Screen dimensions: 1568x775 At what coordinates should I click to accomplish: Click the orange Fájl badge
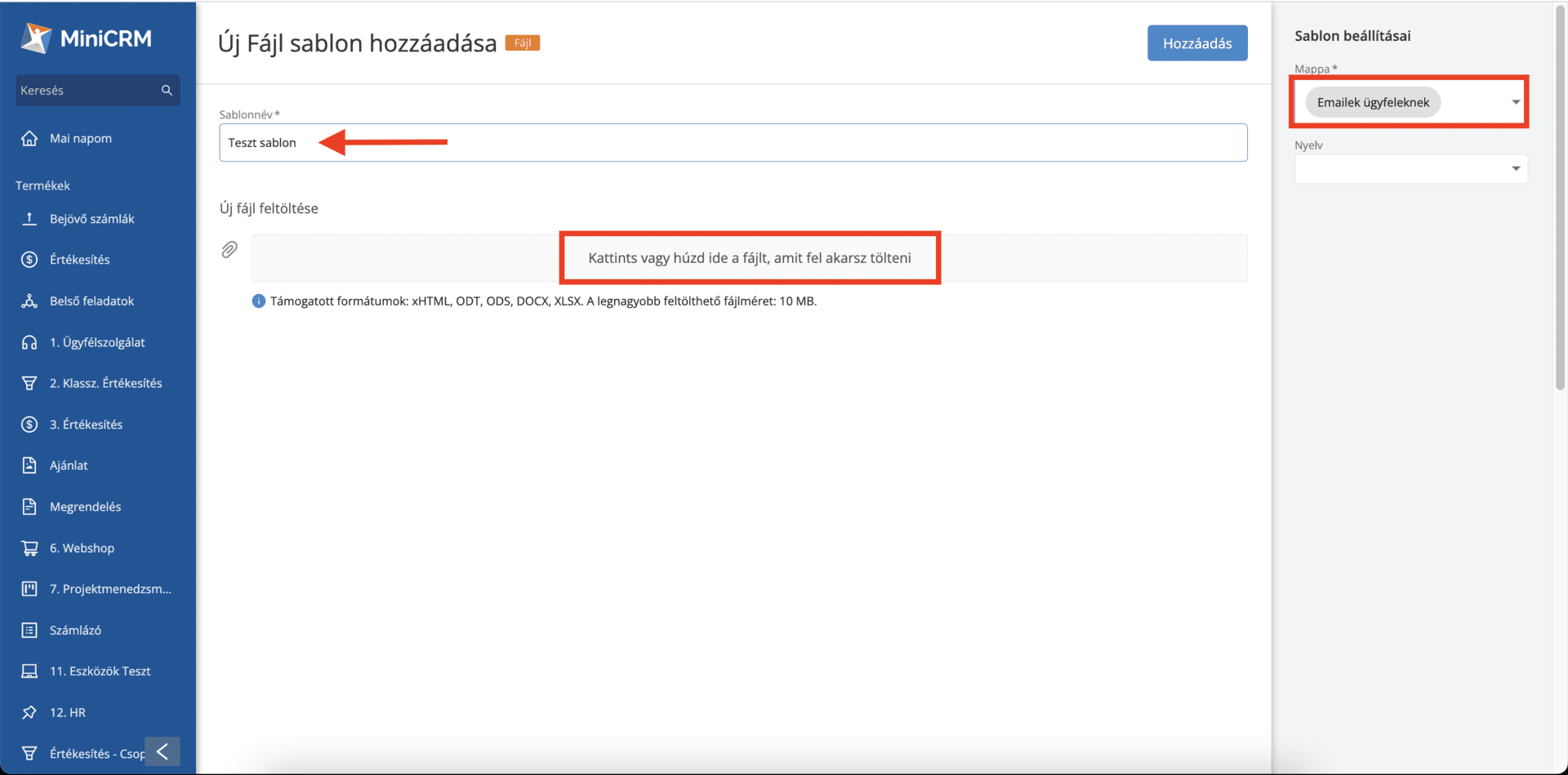(522, 42)
